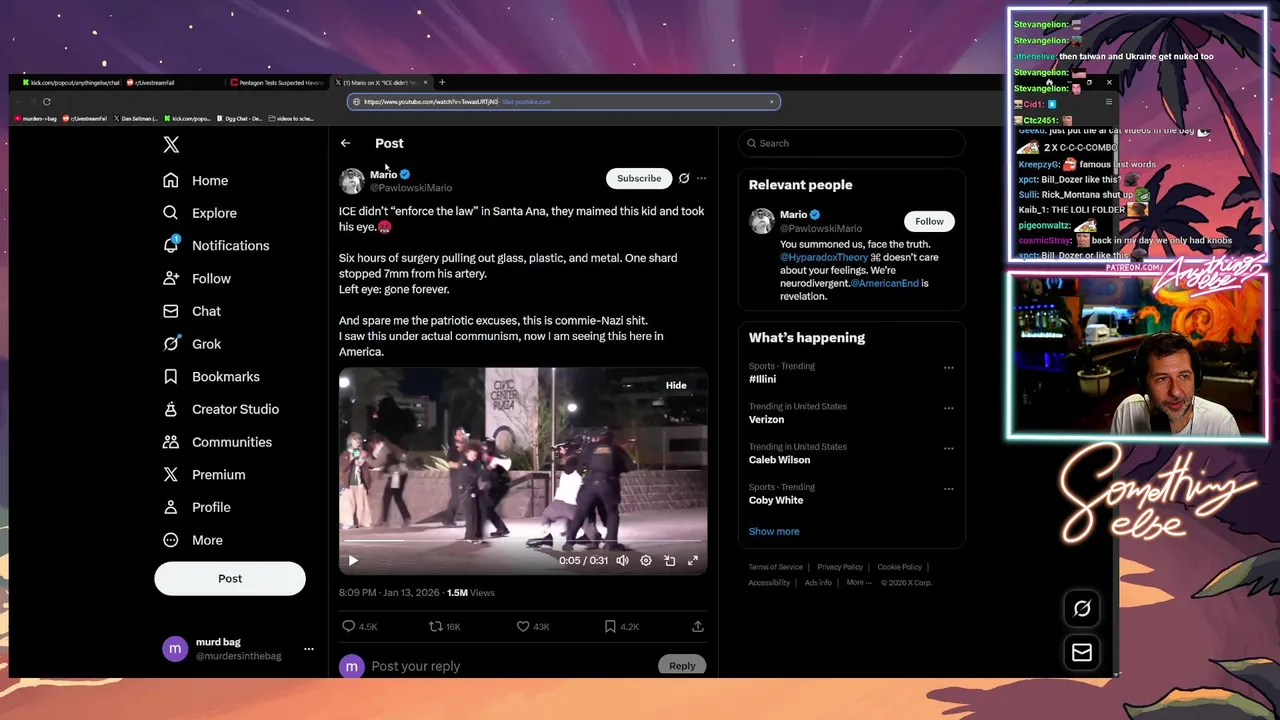Screen dimensions: 1280x720
Task: Click the Grok floating button
Action: (1081, 608)
